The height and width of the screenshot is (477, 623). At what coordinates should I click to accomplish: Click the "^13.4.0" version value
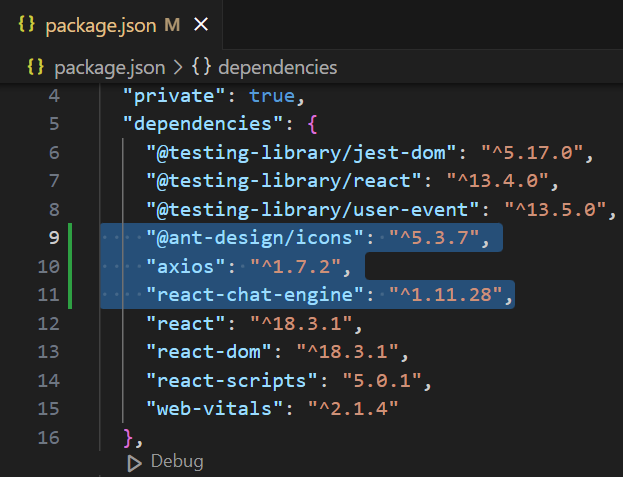[x=498, y=181]
